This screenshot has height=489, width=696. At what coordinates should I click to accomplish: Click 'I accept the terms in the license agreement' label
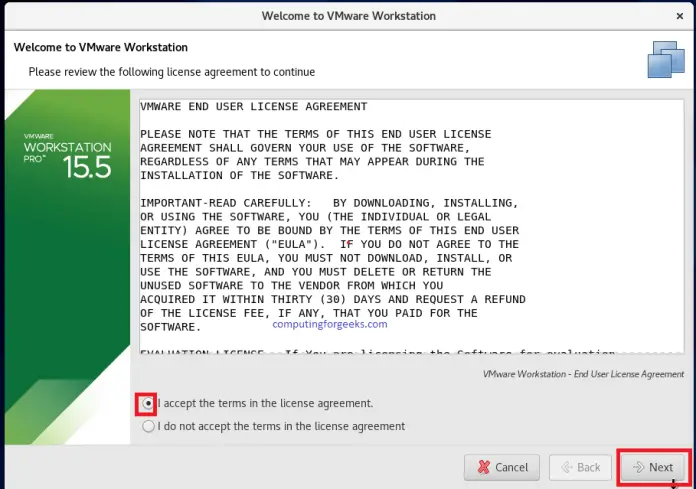pos(265,403)
